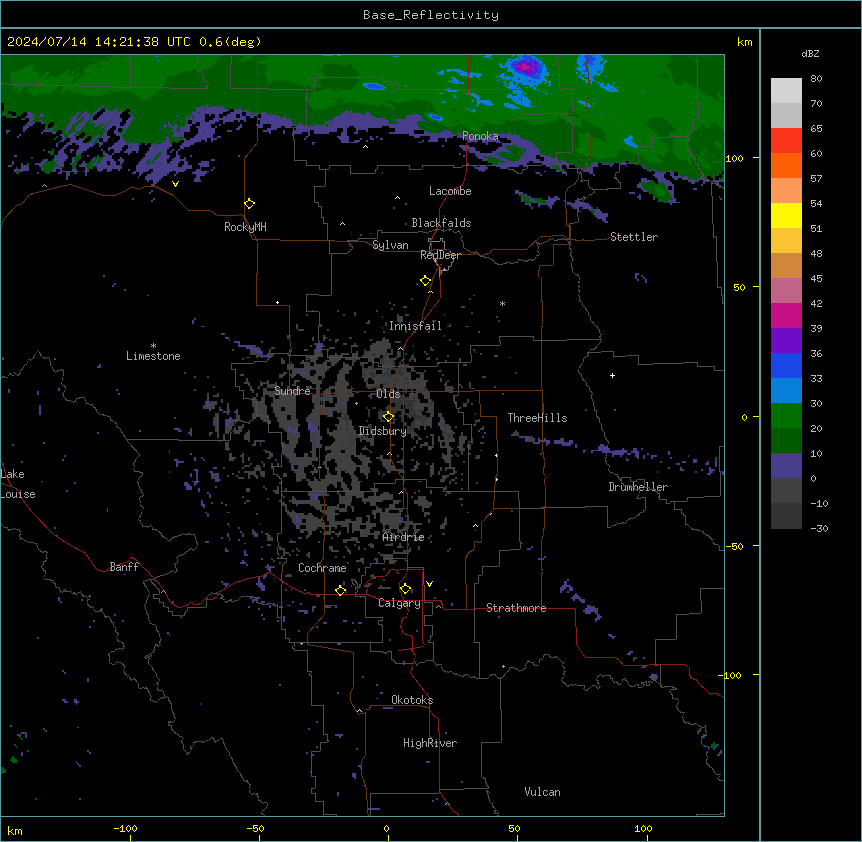Click the Calgary city label
The width and height of the screenshot is (862, 842).
click(x=399, y=603)
